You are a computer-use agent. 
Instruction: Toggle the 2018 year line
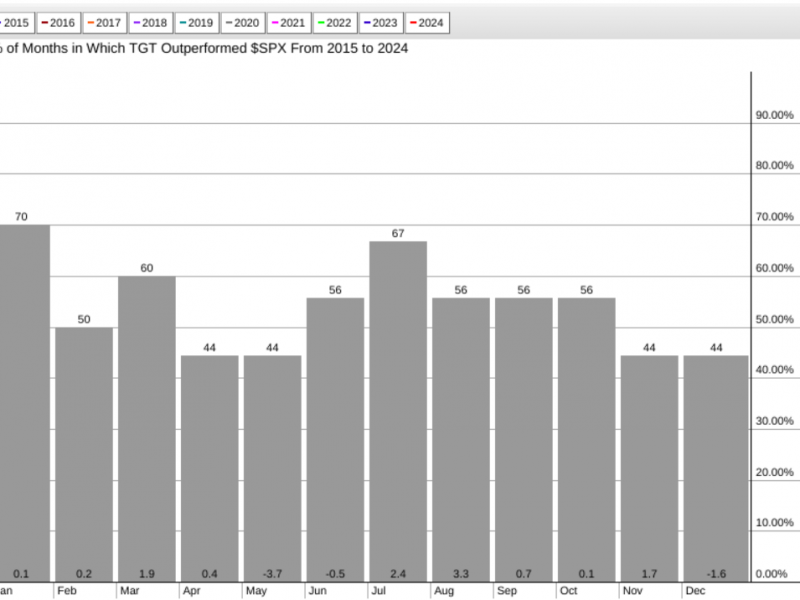pos(151,23)
